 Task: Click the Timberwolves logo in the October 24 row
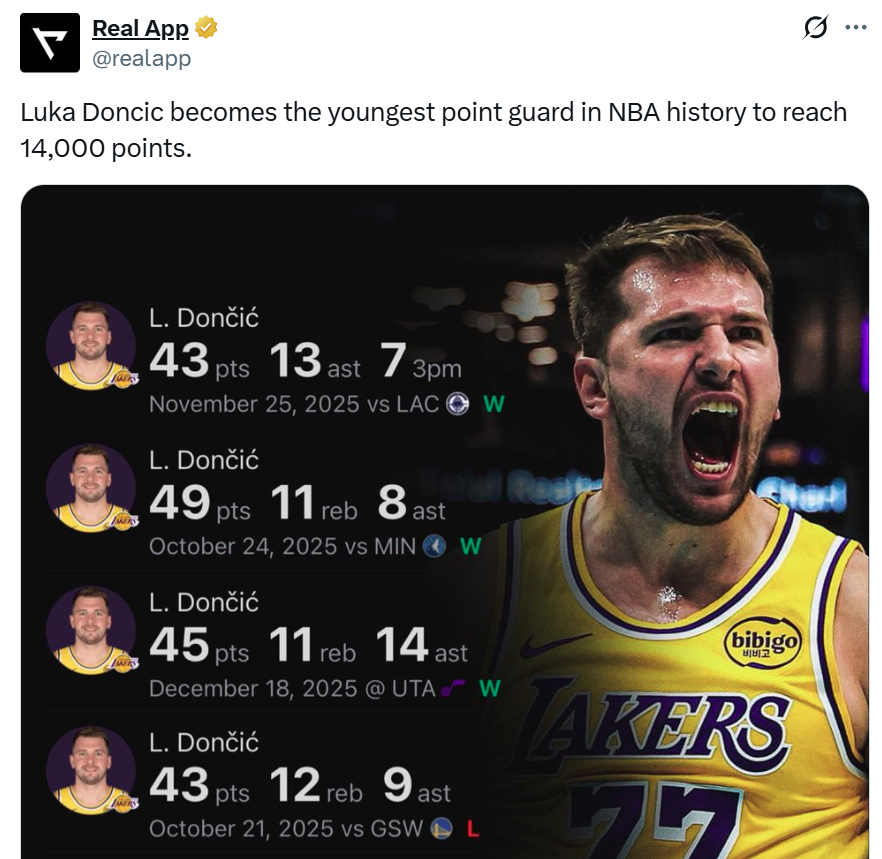(434, 547)
